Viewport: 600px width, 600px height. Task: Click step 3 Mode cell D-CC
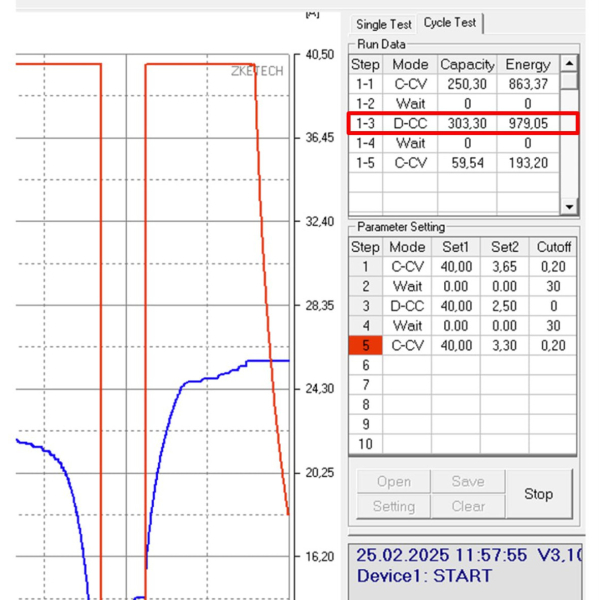point(407,306)
